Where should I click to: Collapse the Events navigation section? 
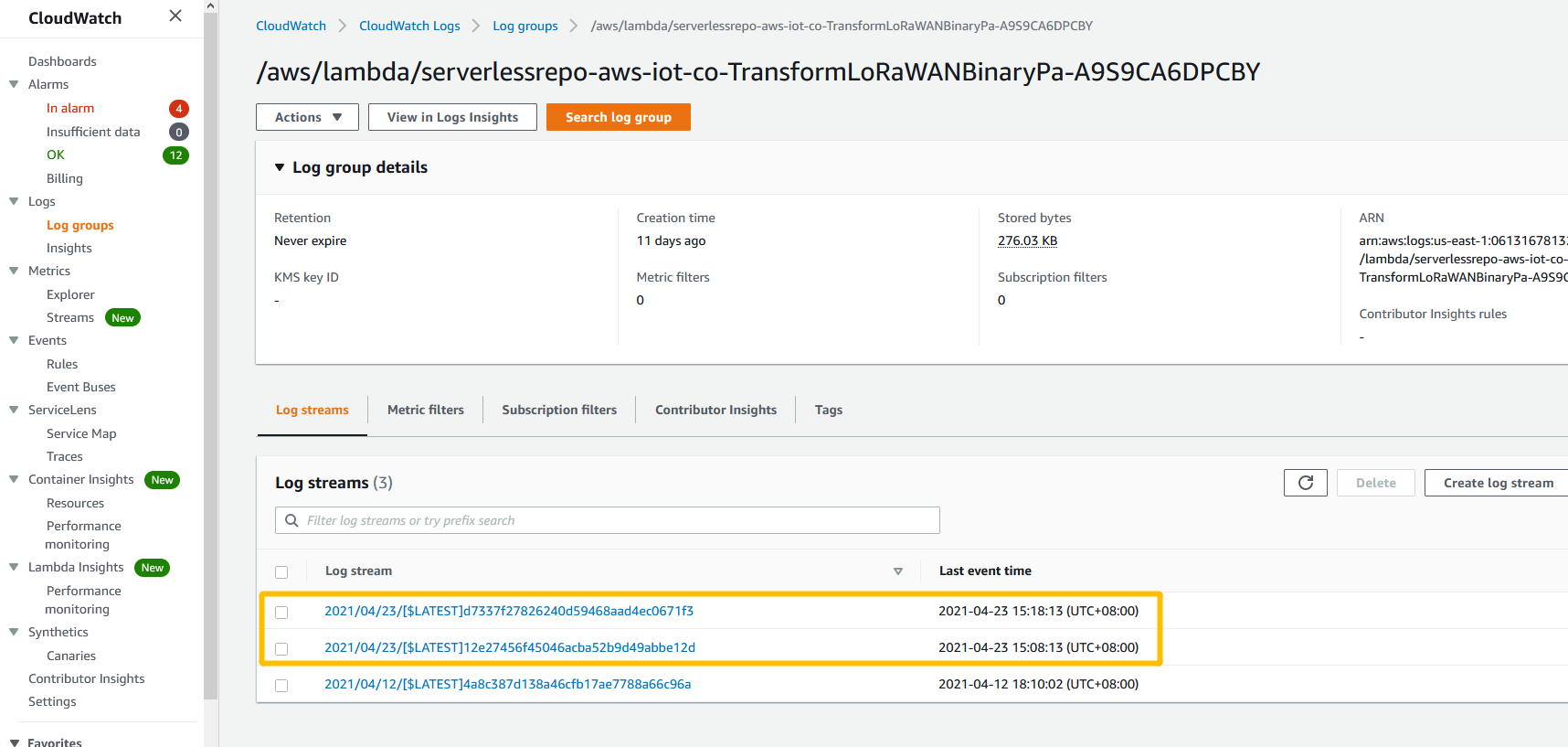[14, 340]
